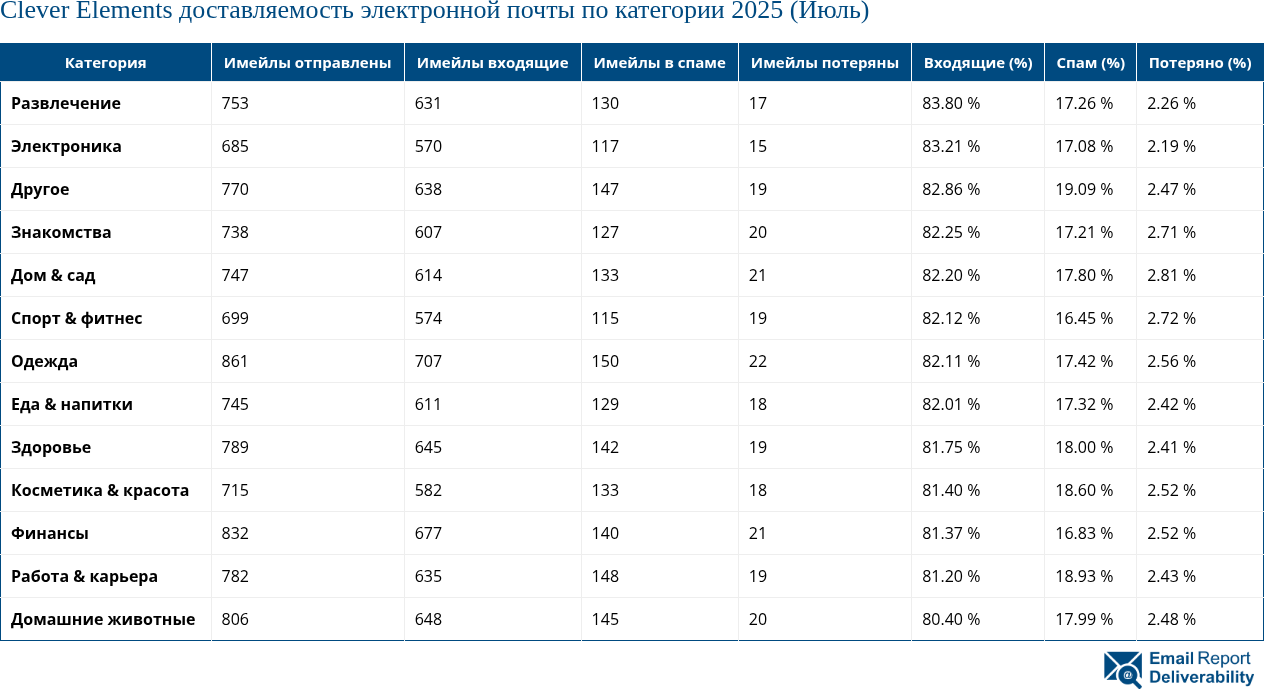Click sent value 861 in Одежда row
Image resolution: width=1264 pixels, height=689 pixels.
[x=235, y=361]
